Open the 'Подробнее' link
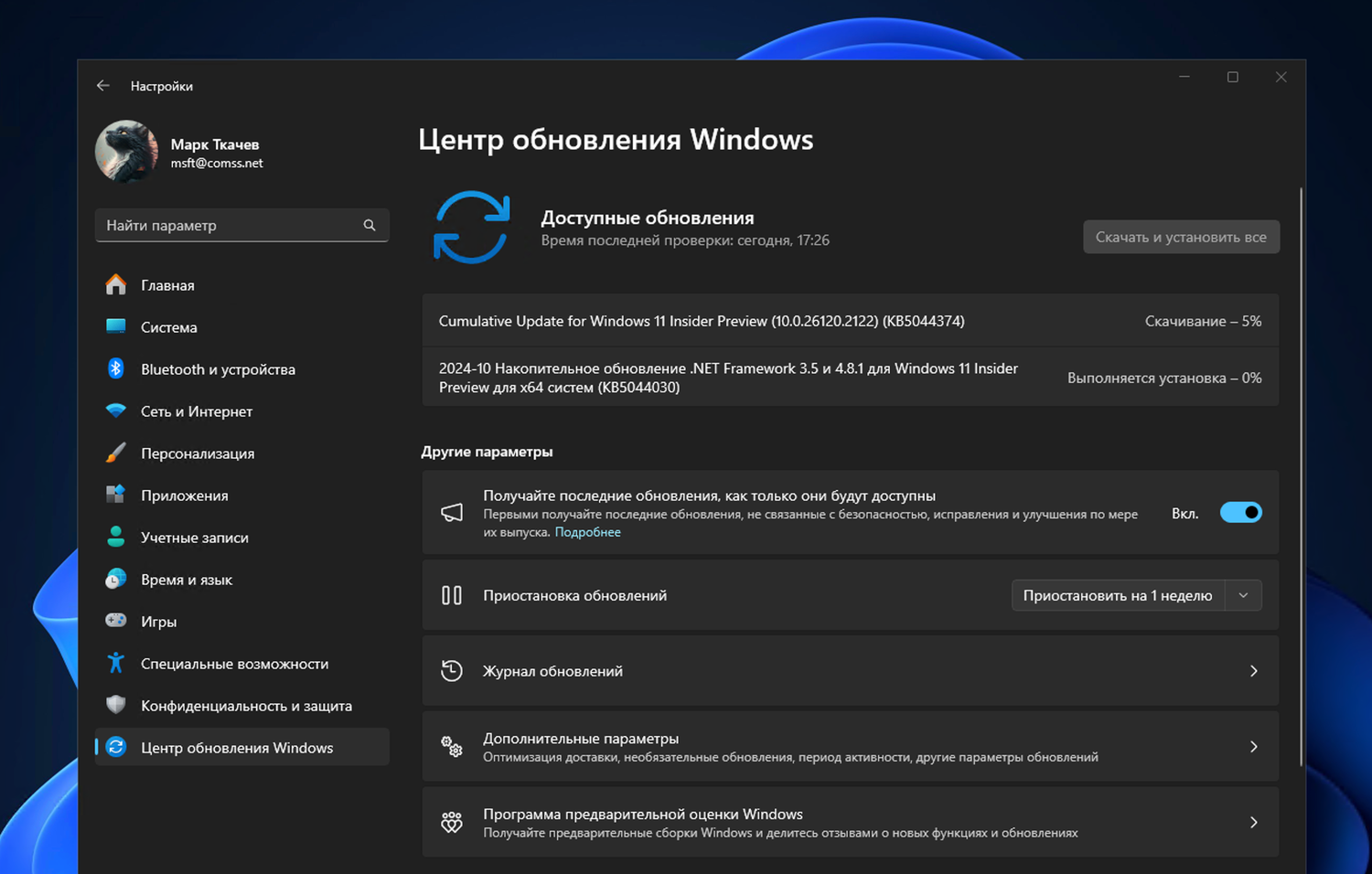Screen dimensions: 1372x874 587,532
